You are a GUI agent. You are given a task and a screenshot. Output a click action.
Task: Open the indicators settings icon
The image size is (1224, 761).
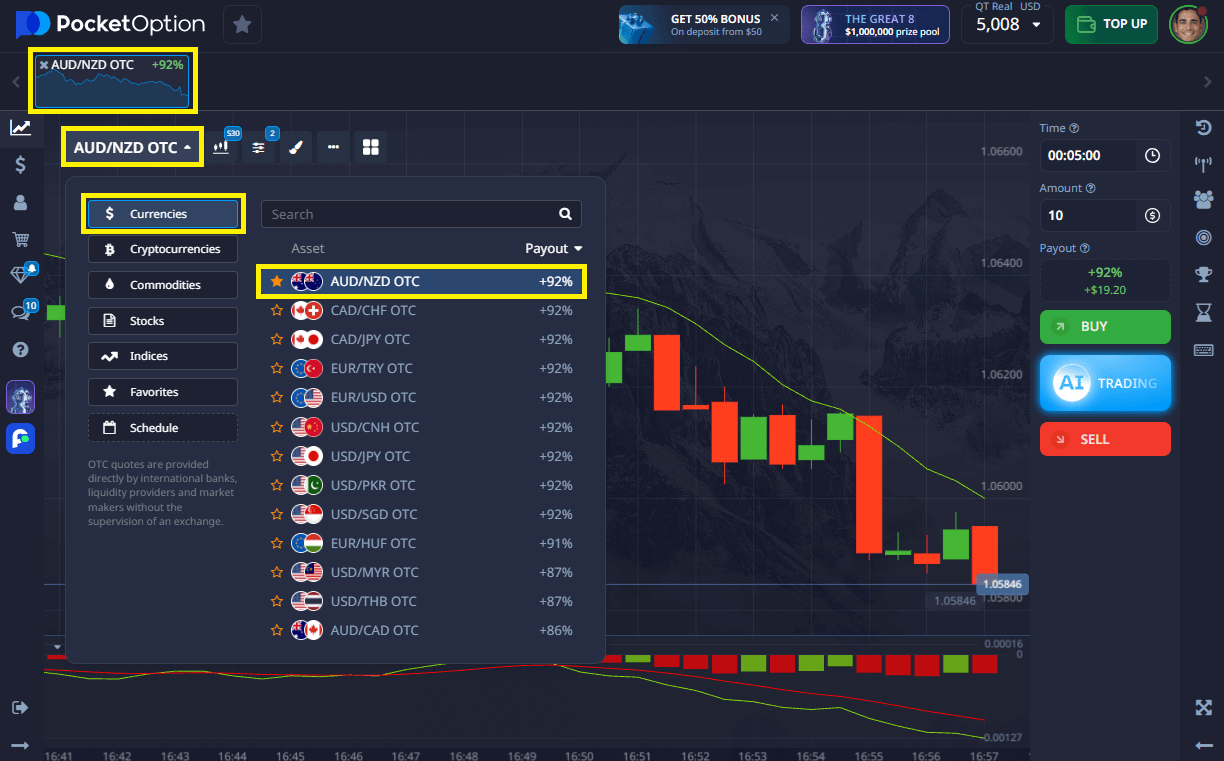coord(259,147)
